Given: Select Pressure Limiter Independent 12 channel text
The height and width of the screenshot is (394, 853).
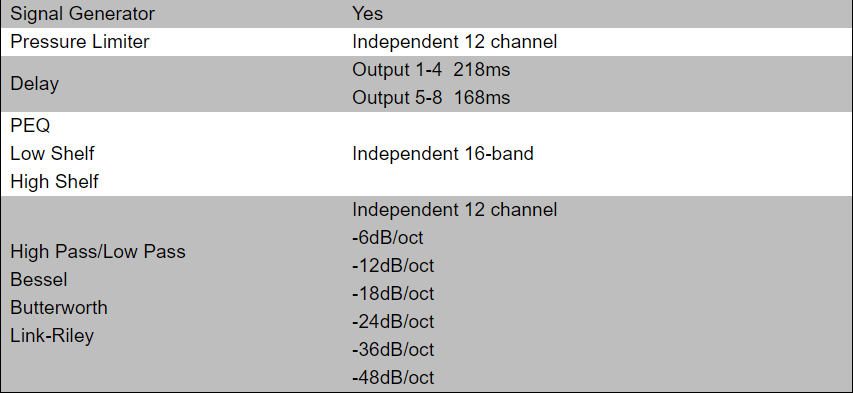Looking at the screenshot, I should [454, 42].
